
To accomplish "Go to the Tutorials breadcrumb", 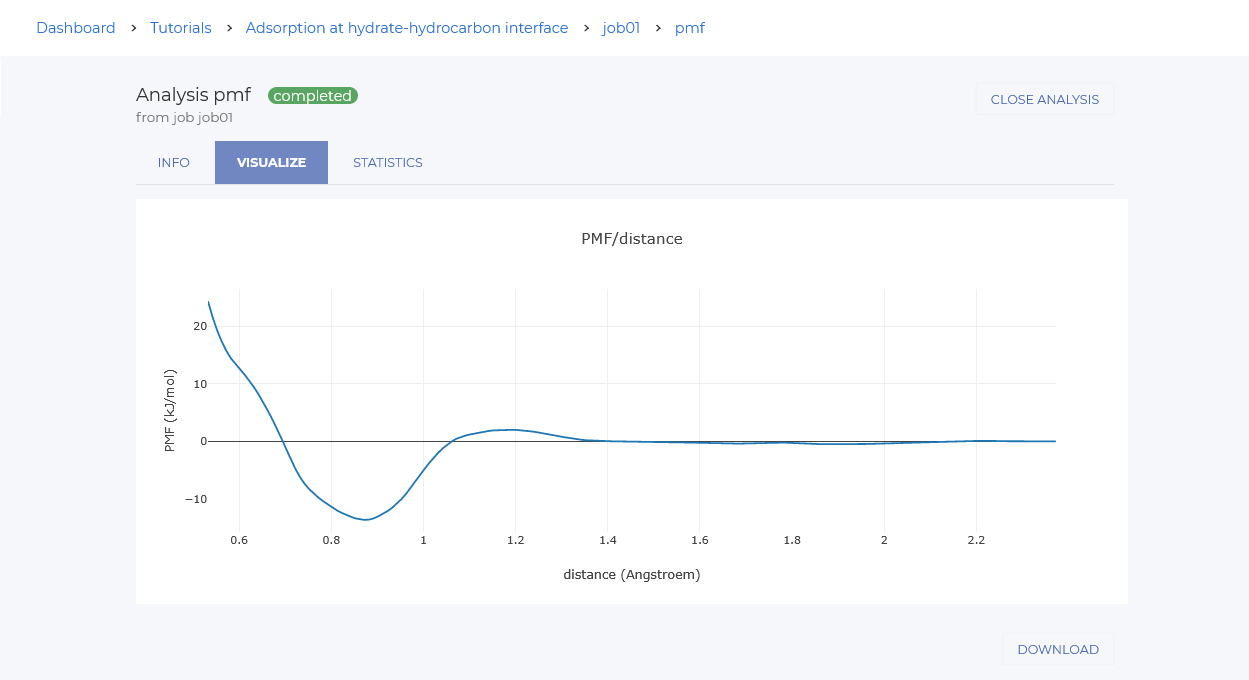I will [x=181, y=28].
